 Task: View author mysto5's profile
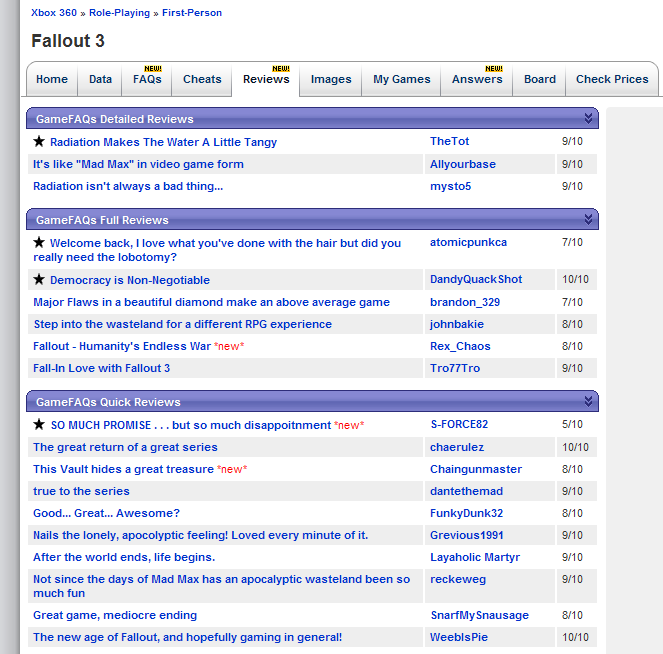(450, 186)
